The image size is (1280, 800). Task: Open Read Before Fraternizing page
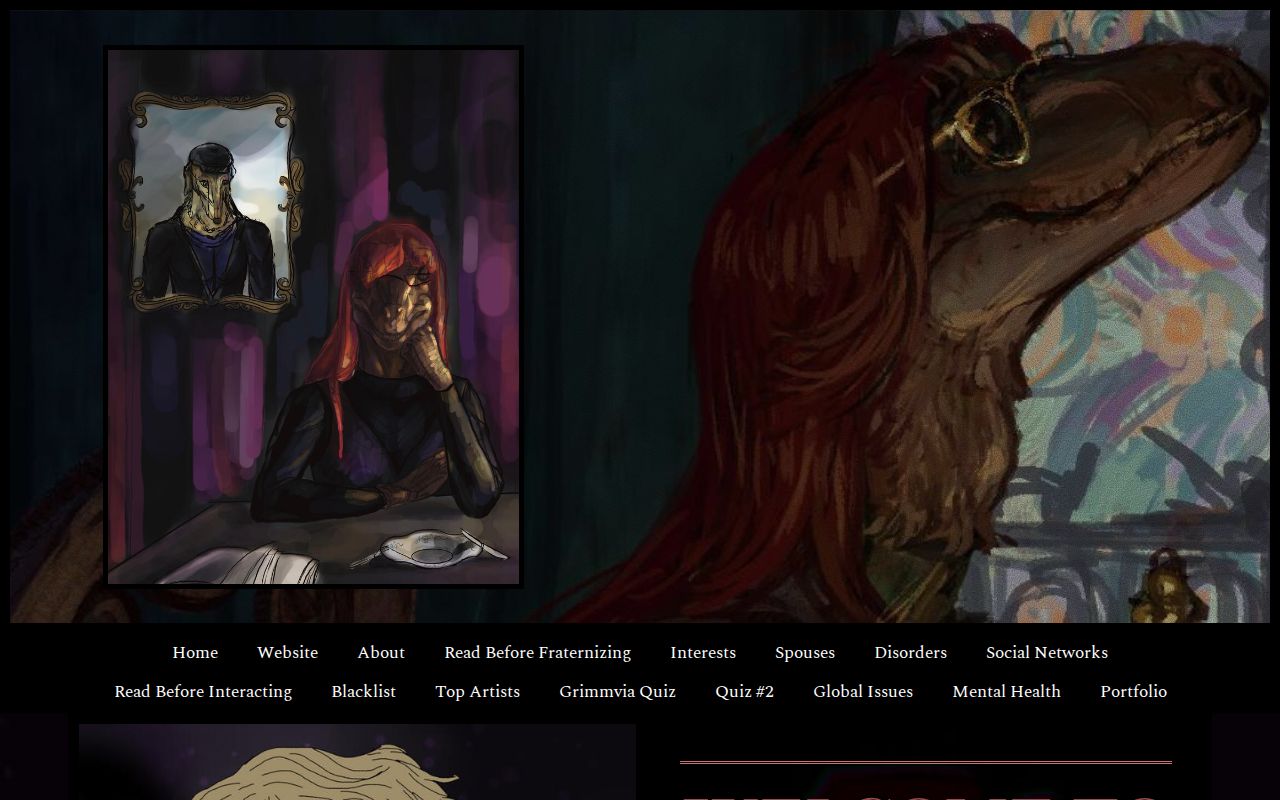pos(537,652)
